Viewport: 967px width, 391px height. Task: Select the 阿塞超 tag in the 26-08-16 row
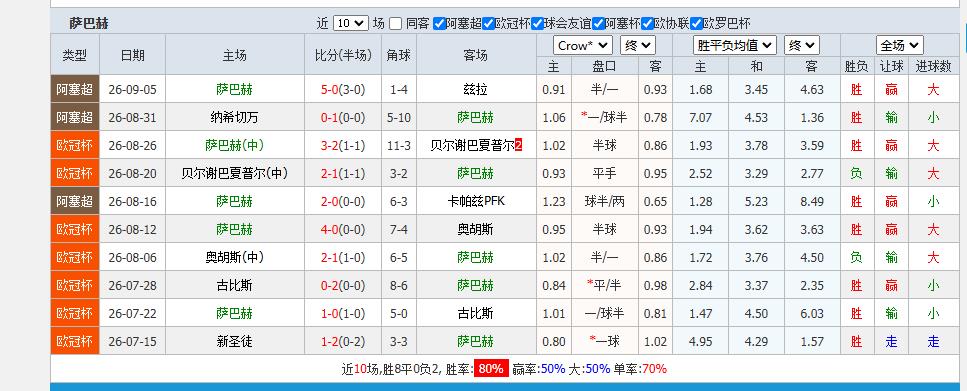pos(75,201)
